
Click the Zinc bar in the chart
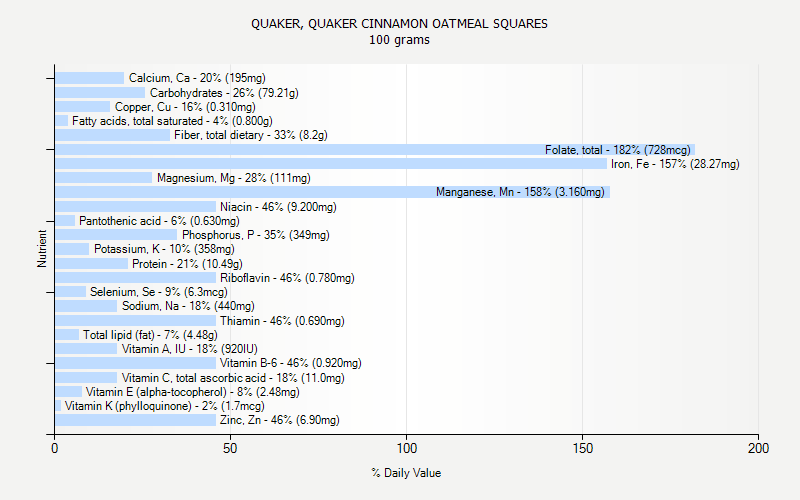[x=136, y=420]
